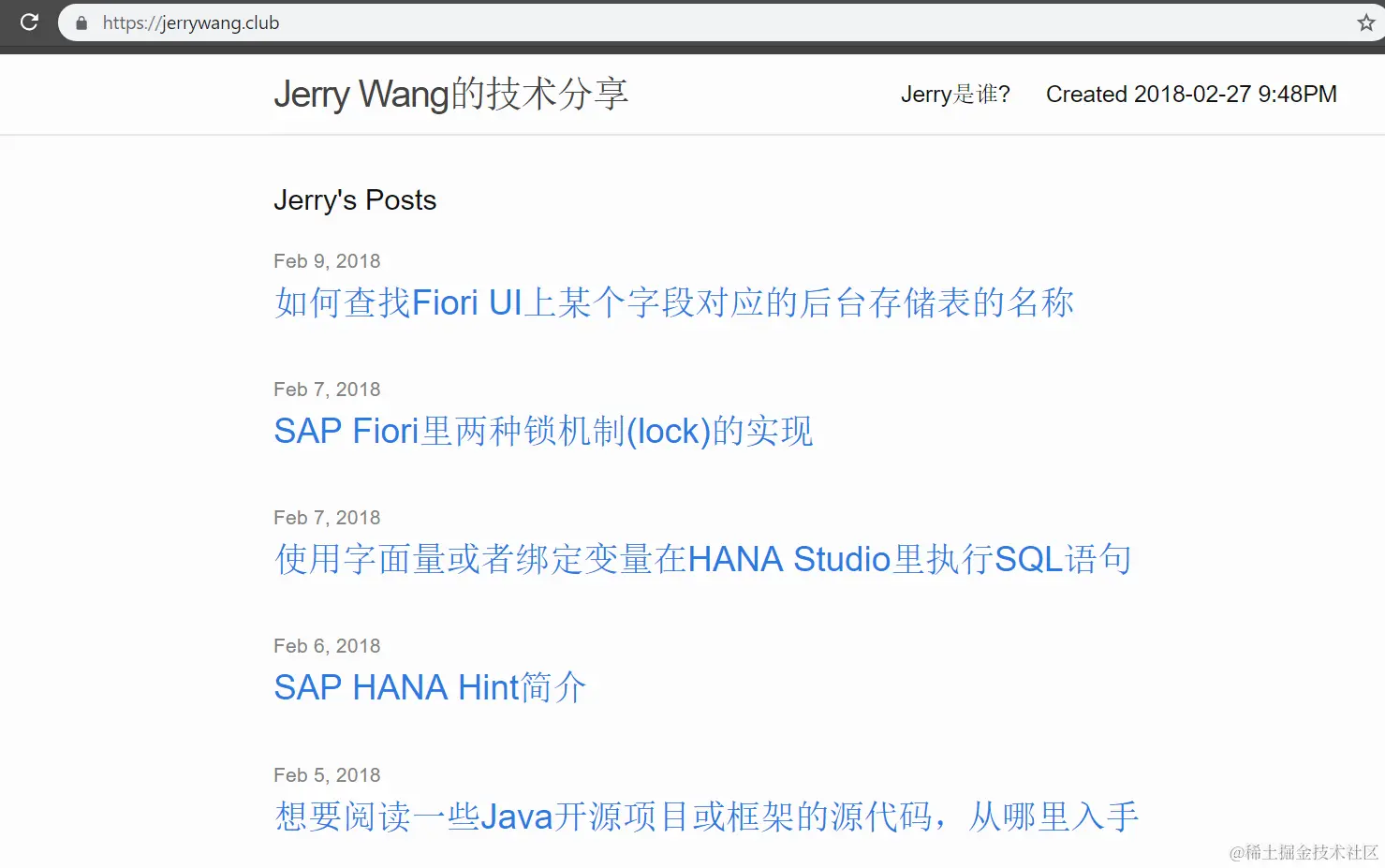Click the Feb 6, 2018 date
1385x868 pixels.
coord(327,646)
